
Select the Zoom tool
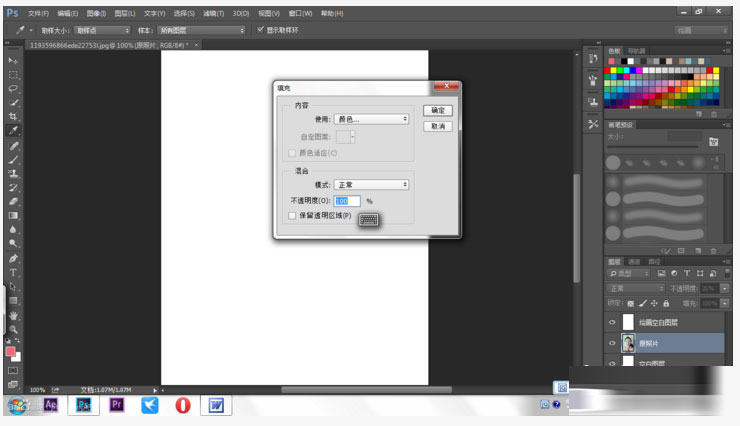13,329
